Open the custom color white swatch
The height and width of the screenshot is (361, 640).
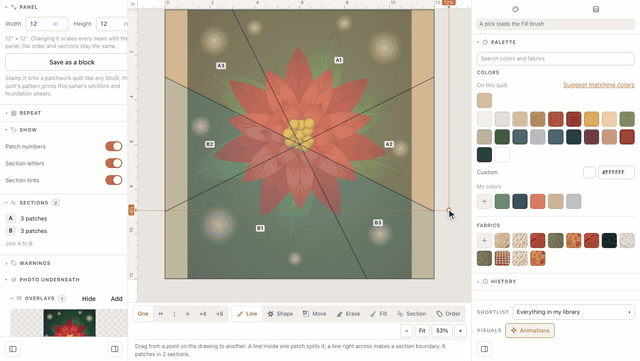coord(589,172)
